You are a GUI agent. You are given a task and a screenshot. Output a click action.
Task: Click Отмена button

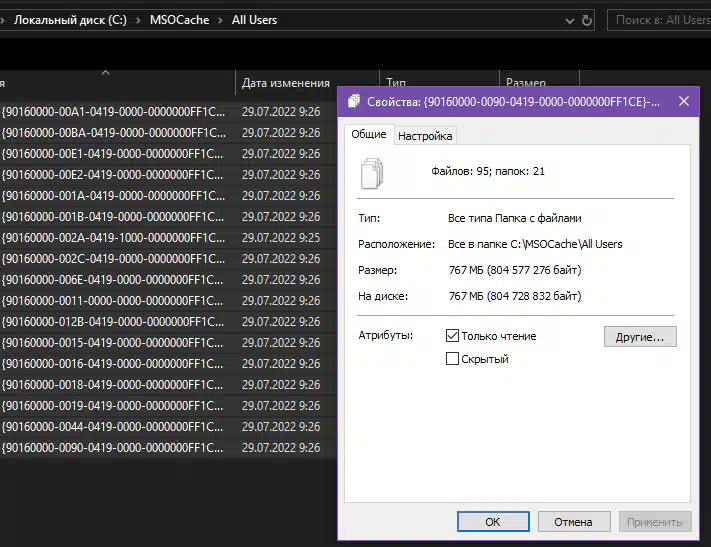574,522
